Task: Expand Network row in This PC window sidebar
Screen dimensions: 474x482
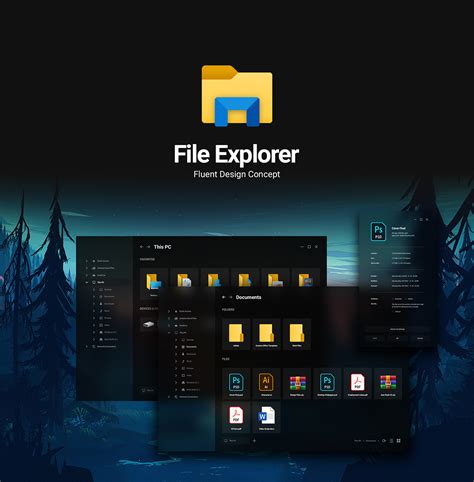Action: click(87, 346)
